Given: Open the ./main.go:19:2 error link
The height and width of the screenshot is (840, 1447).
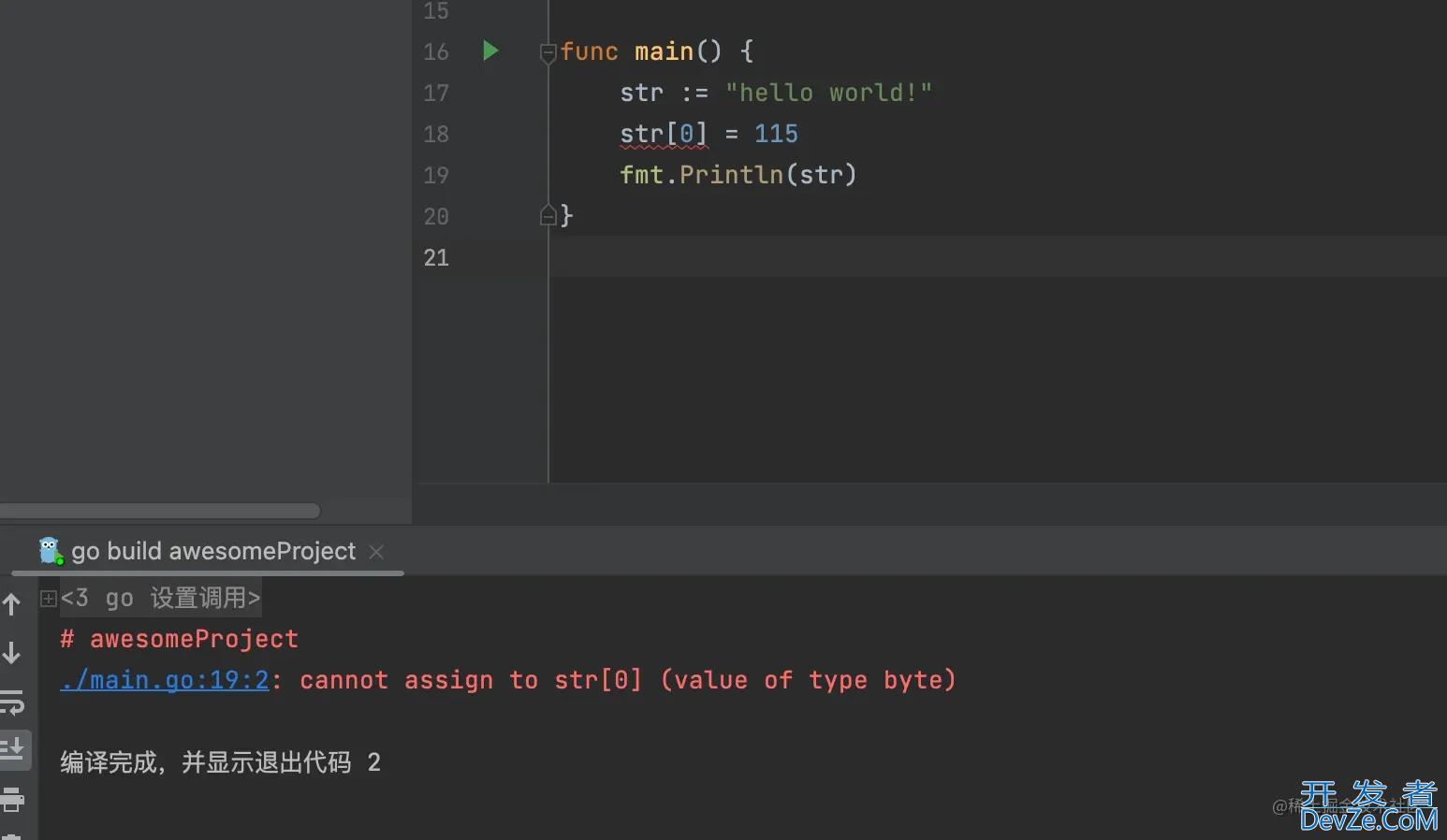Looking at the screenshot, I should (x=165, y=680).
